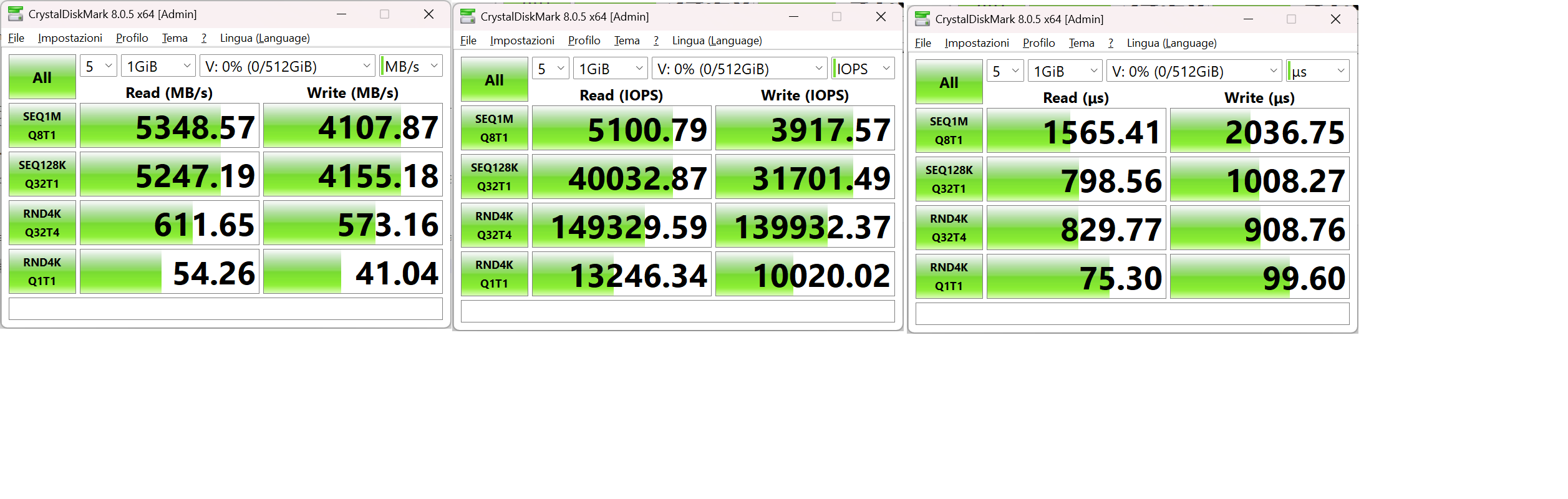Run the SEQ128K Q32T1 test in the MB/s window
This screenshot has width=1568, height=499.
point(42,174)
